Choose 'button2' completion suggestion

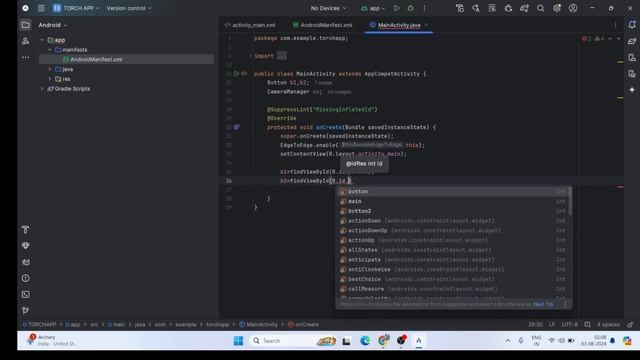pos(453,211)
